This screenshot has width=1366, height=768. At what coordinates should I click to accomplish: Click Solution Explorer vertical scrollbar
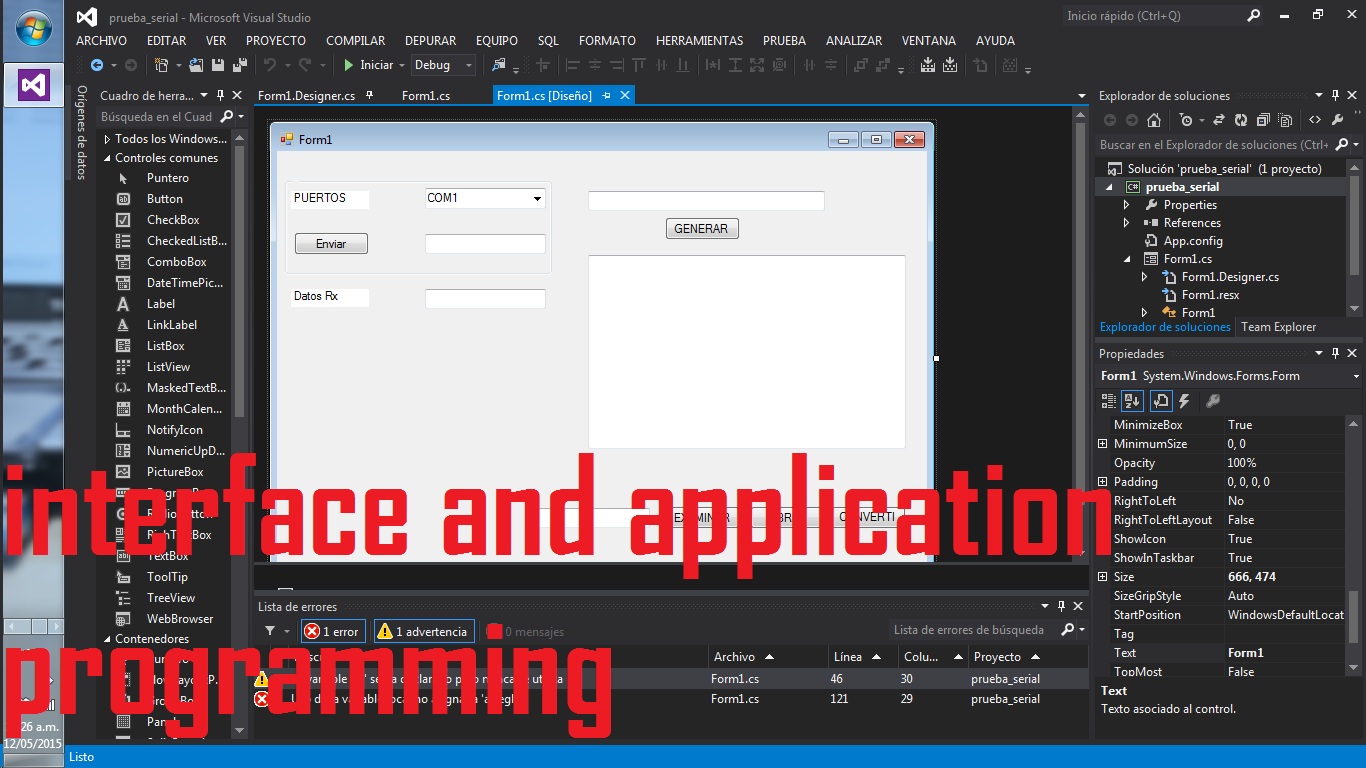pyautogui.click(x=1354, y=240)
